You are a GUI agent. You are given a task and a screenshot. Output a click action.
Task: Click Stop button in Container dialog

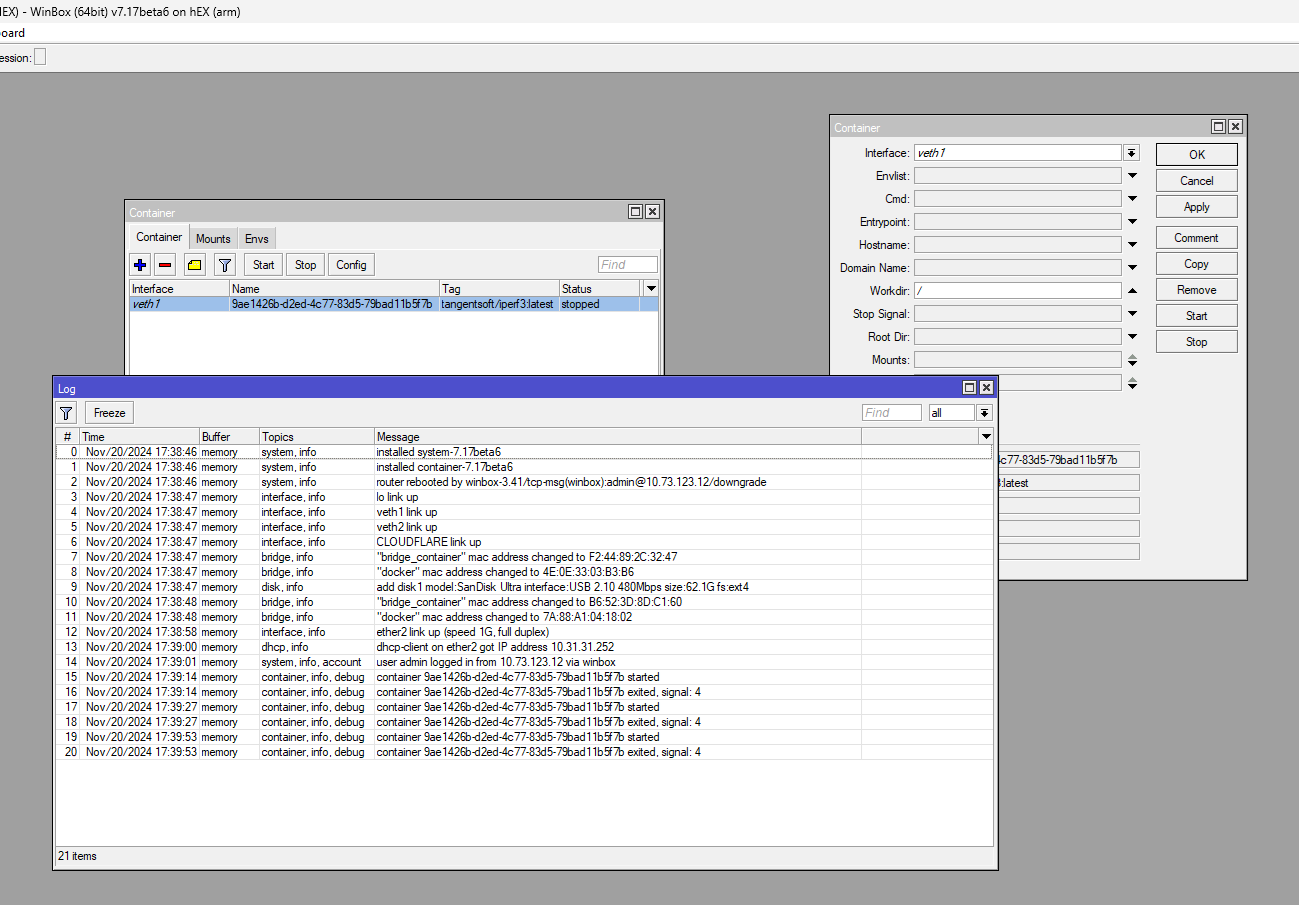coord(1197,342)
